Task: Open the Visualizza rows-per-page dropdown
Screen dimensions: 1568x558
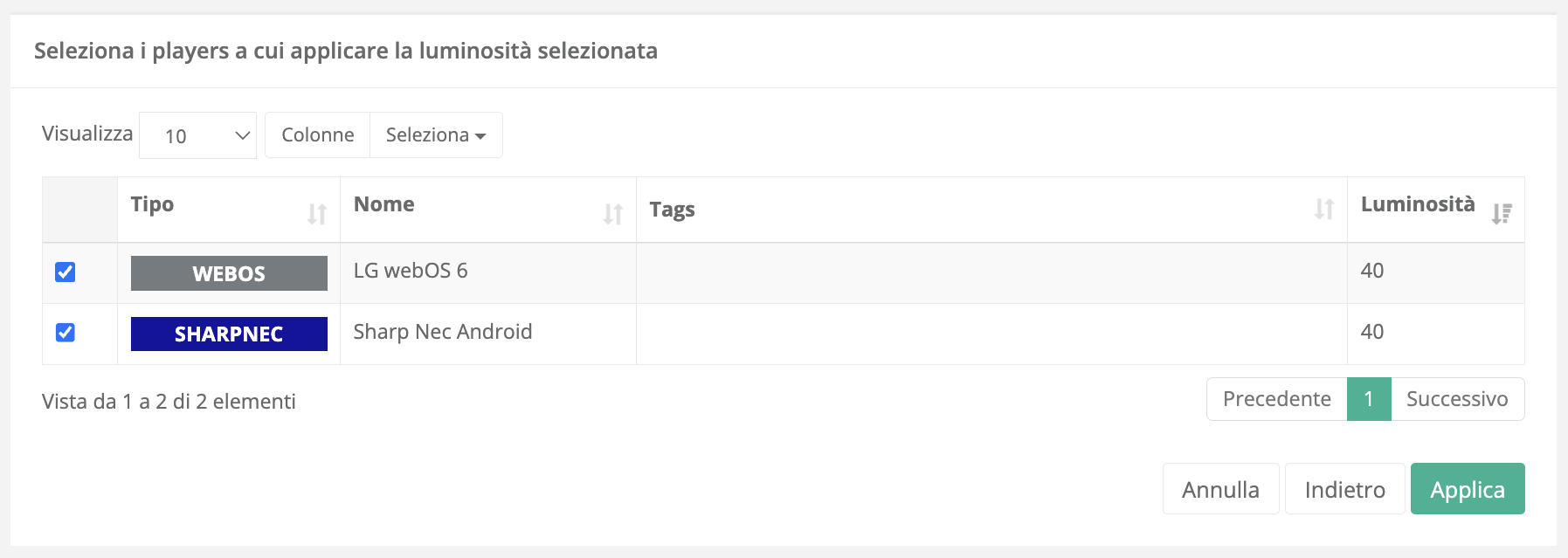Action: [x=197, y=135]
